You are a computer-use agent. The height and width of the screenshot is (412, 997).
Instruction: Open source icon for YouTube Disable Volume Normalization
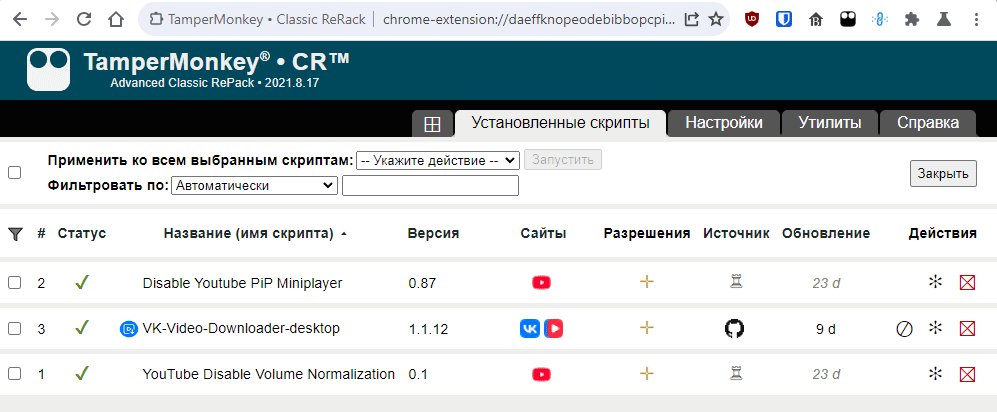736,373
